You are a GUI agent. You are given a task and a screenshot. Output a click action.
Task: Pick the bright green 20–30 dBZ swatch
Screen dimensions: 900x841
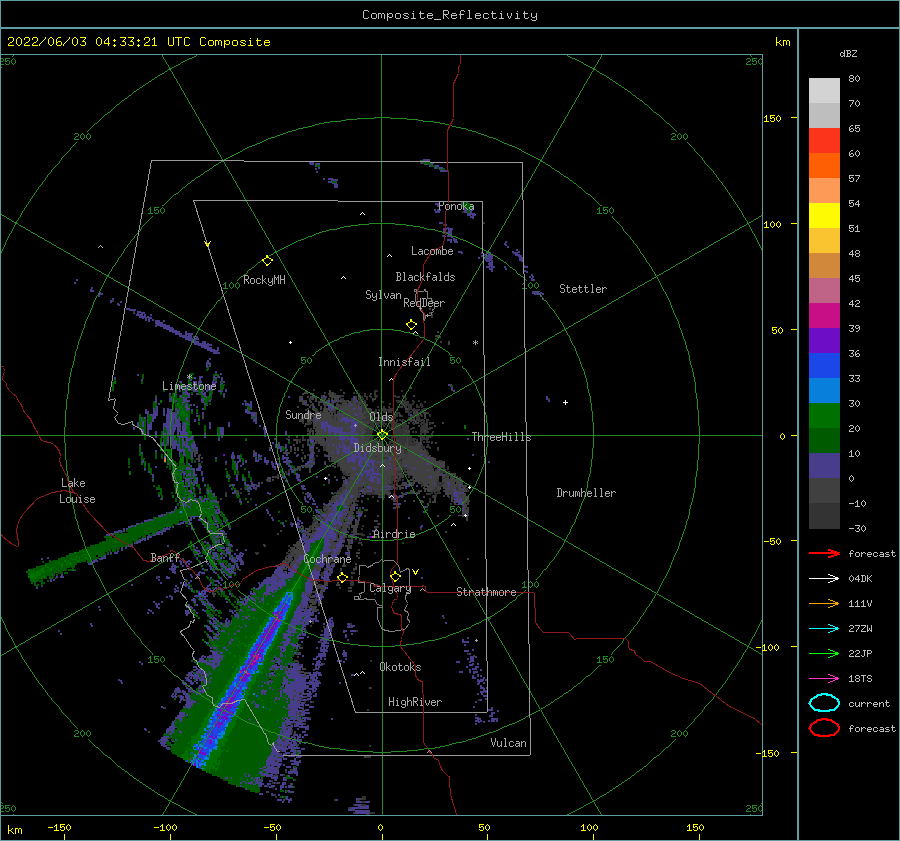point(824,416)
